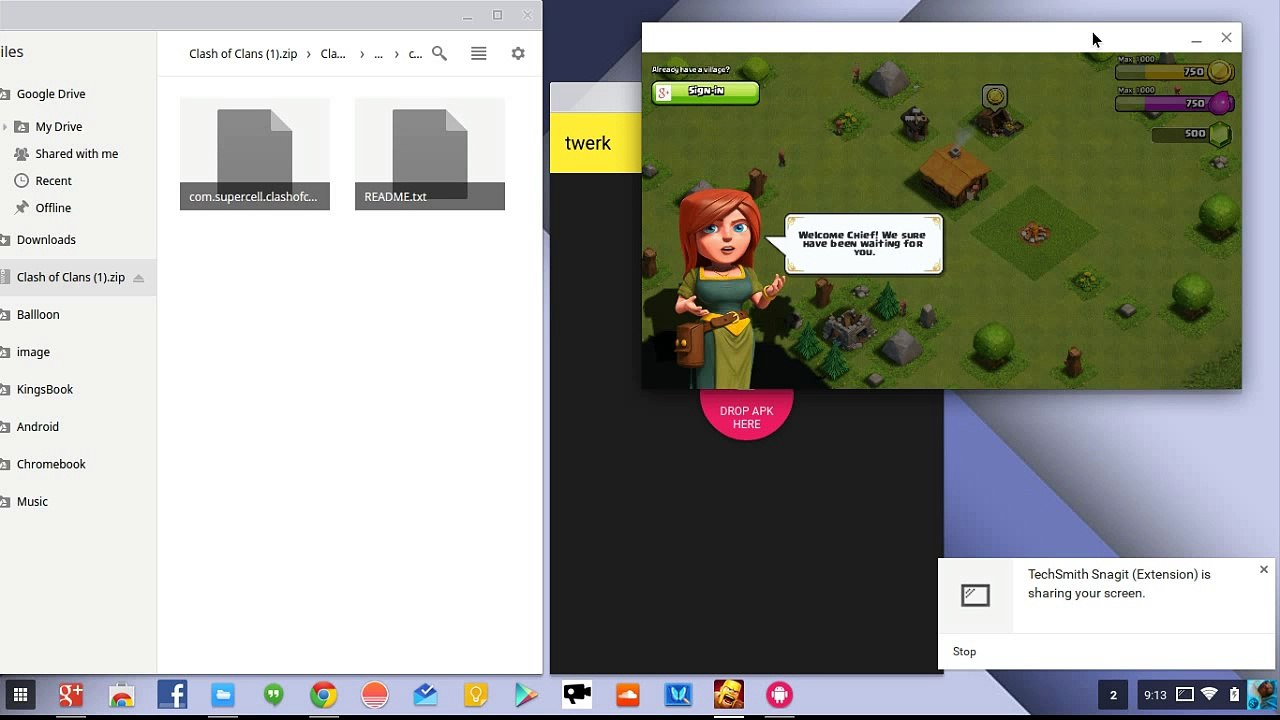Go to the collapsed '...' breadcrumb
This screenshot has width=1280, height=720.
tap(378, 54)
